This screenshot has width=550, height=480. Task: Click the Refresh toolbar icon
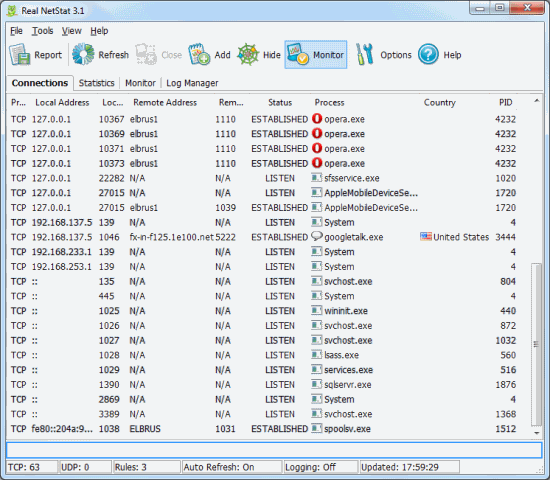click(x=83, y=54)
